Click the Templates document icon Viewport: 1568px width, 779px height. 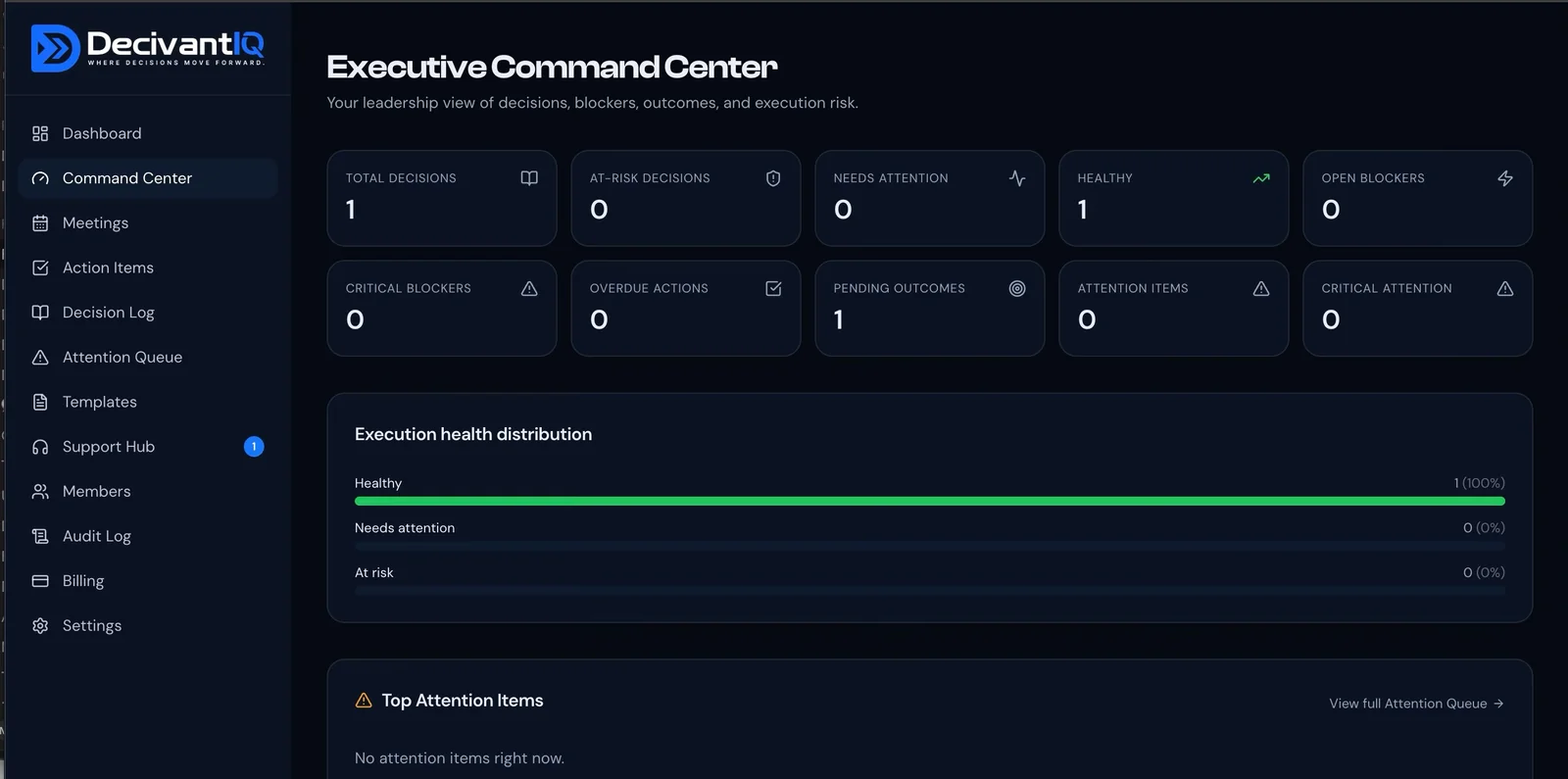point(40,402)
